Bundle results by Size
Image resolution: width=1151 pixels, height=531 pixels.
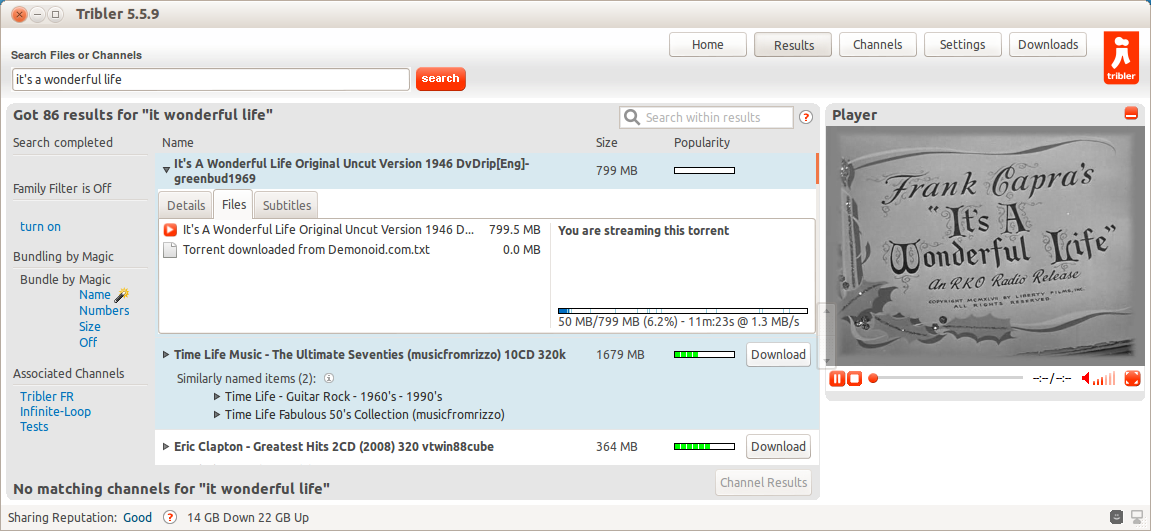[x=90, y=327]
